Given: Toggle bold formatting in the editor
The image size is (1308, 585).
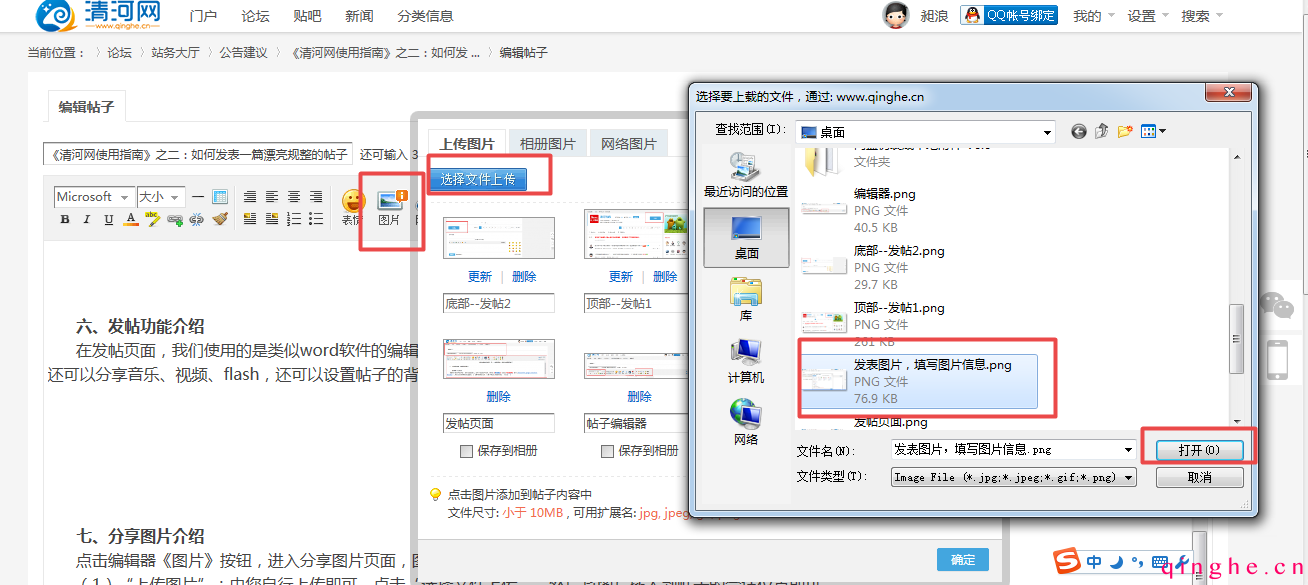Looking at the screenshot, I should (x=65, y=219).
